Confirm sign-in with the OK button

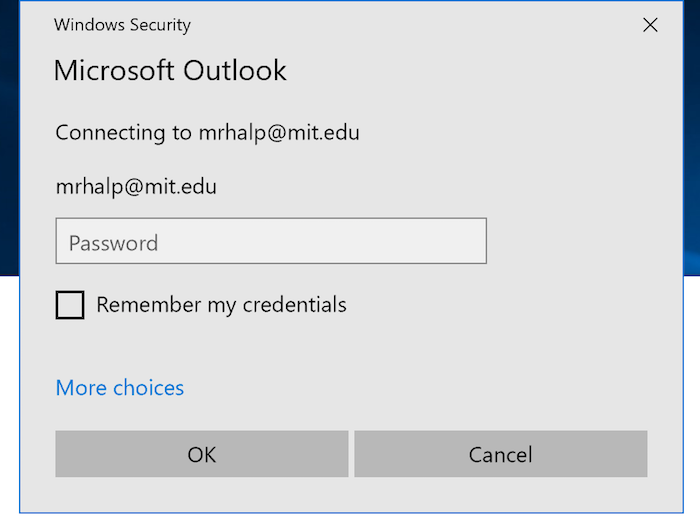(x=202, y=454)
